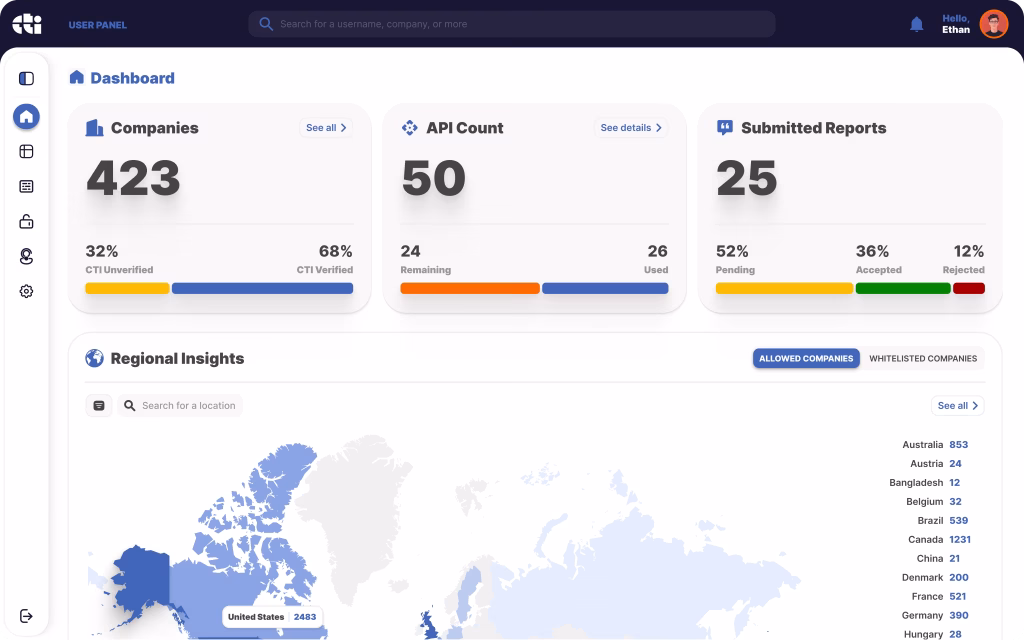Click the 50 API count number

434,178
